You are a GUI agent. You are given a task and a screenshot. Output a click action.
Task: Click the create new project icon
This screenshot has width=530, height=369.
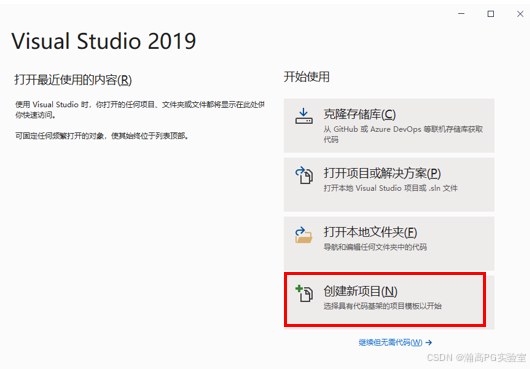[304, 293]
